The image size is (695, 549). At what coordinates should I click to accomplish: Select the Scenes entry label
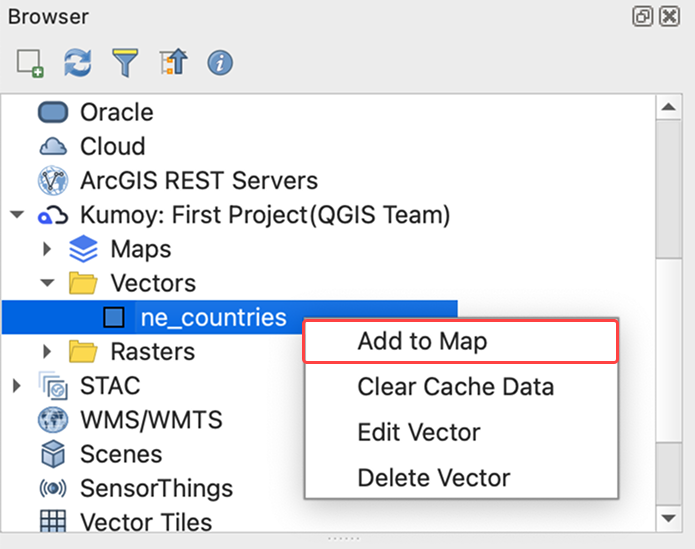pyautogui.click(x=121, y=454)
